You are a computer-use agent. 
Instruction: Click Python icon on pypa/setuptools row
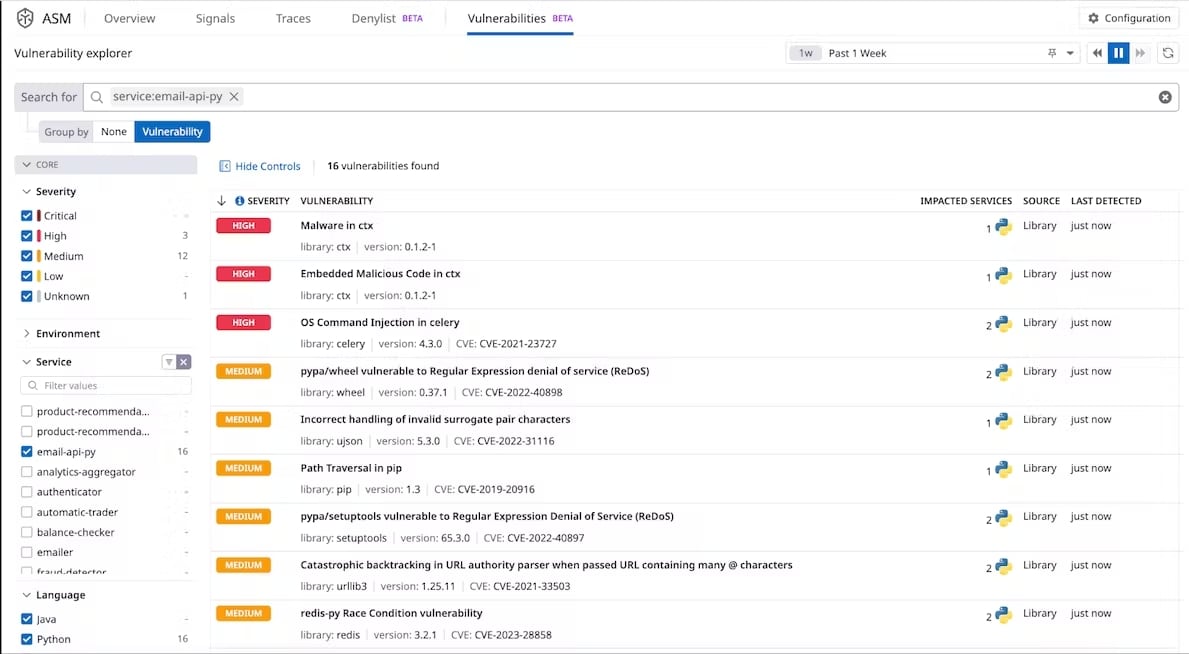(1003, 518)
